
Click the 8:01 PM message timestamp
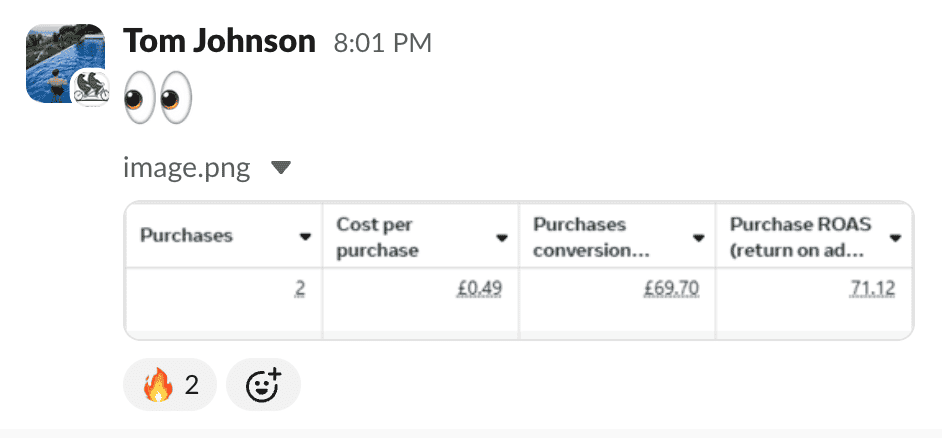click(x=383, y=44)
